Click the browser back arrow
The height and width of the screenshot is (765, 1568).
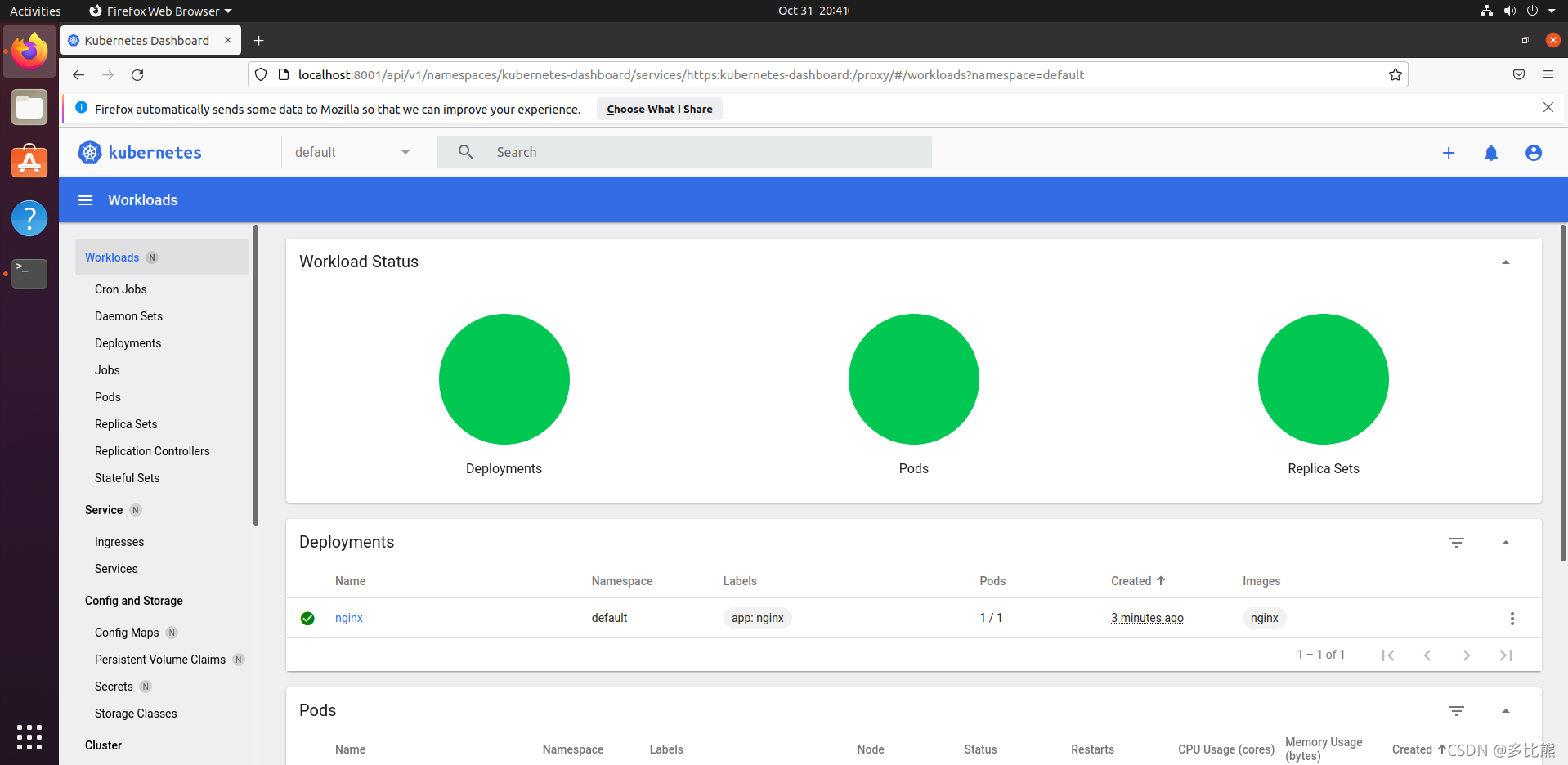[x=78, y=74]
